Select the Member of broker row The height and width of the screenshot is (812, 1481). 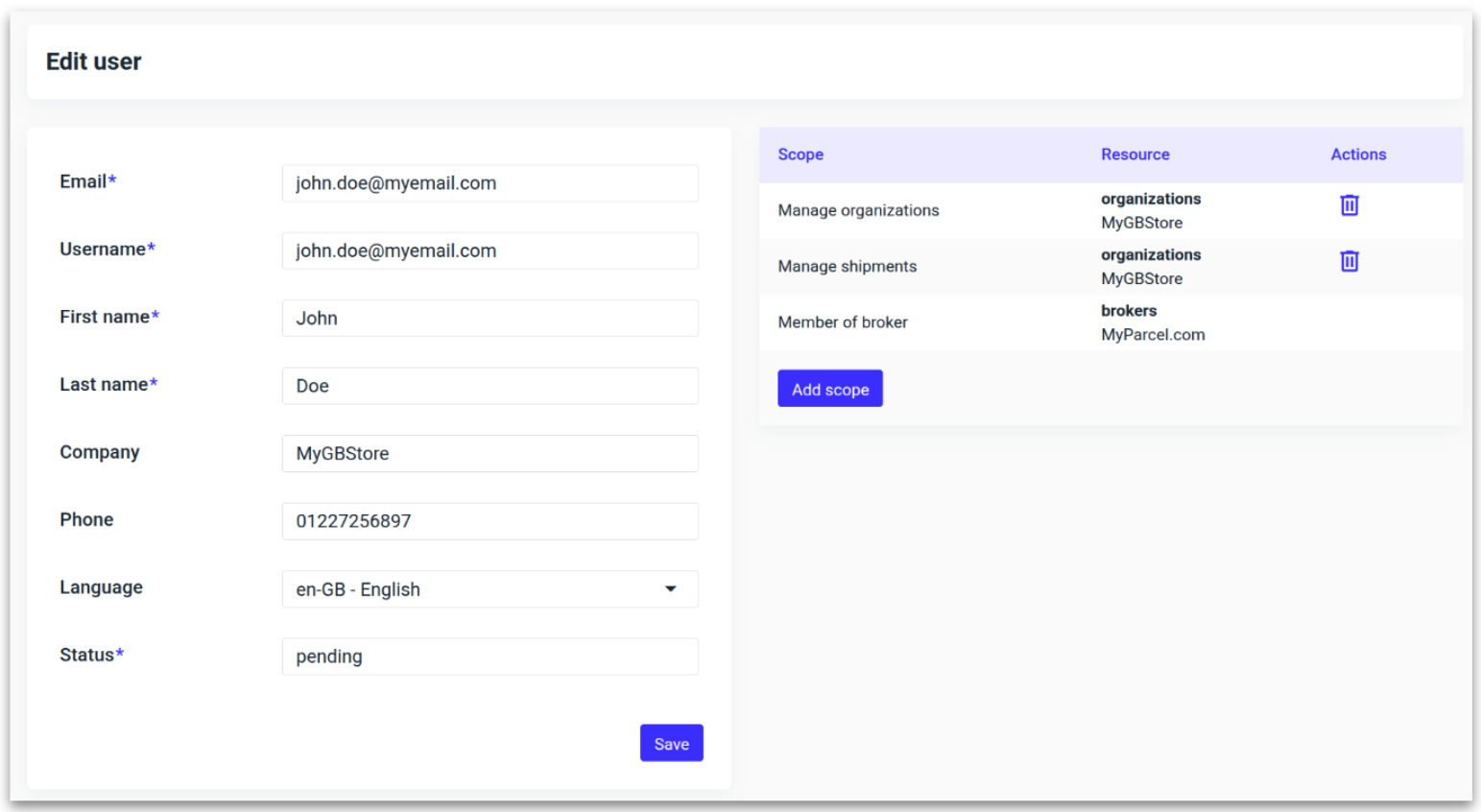click(843, 322)
